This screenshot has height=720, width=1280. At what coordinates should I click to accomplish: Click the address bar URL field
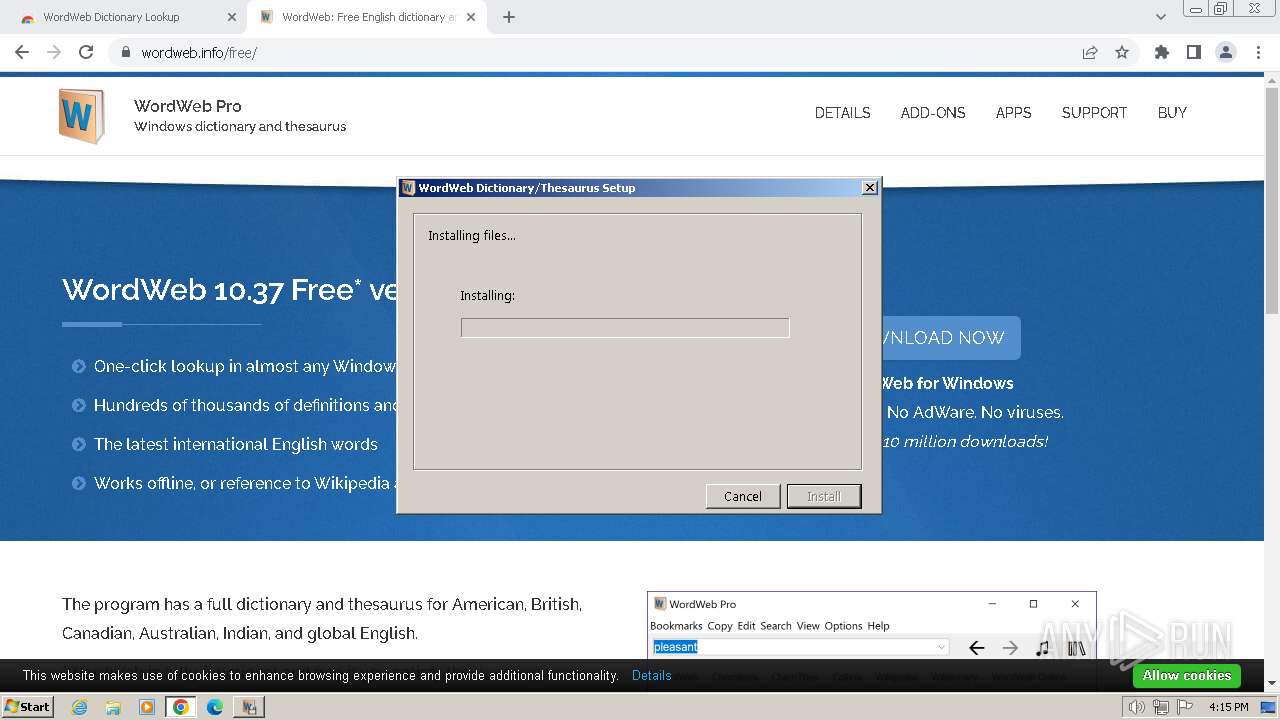click(600, 52)
